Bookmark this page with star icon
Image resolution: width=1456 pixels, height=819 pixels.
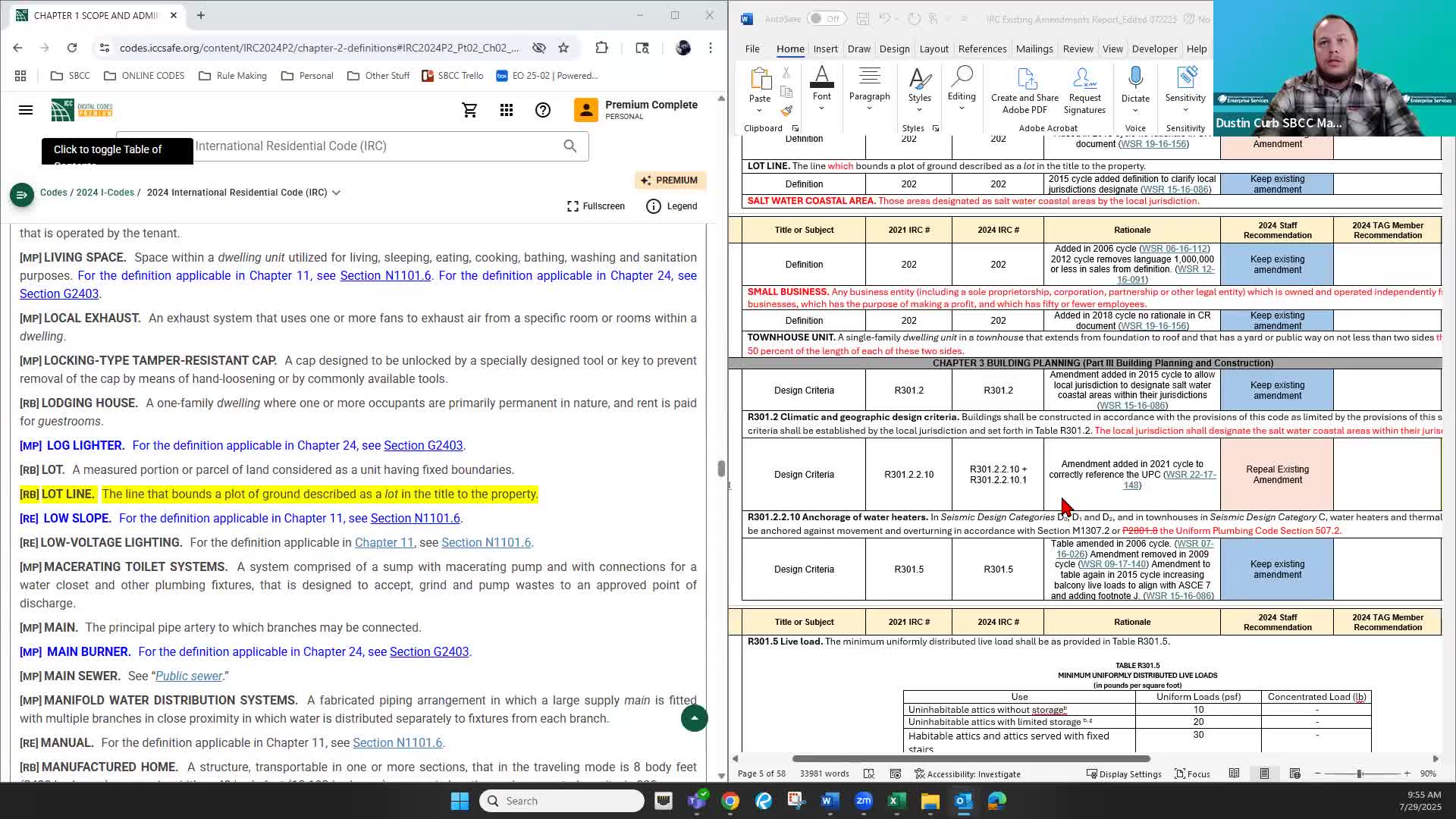[x=563, y=48]
